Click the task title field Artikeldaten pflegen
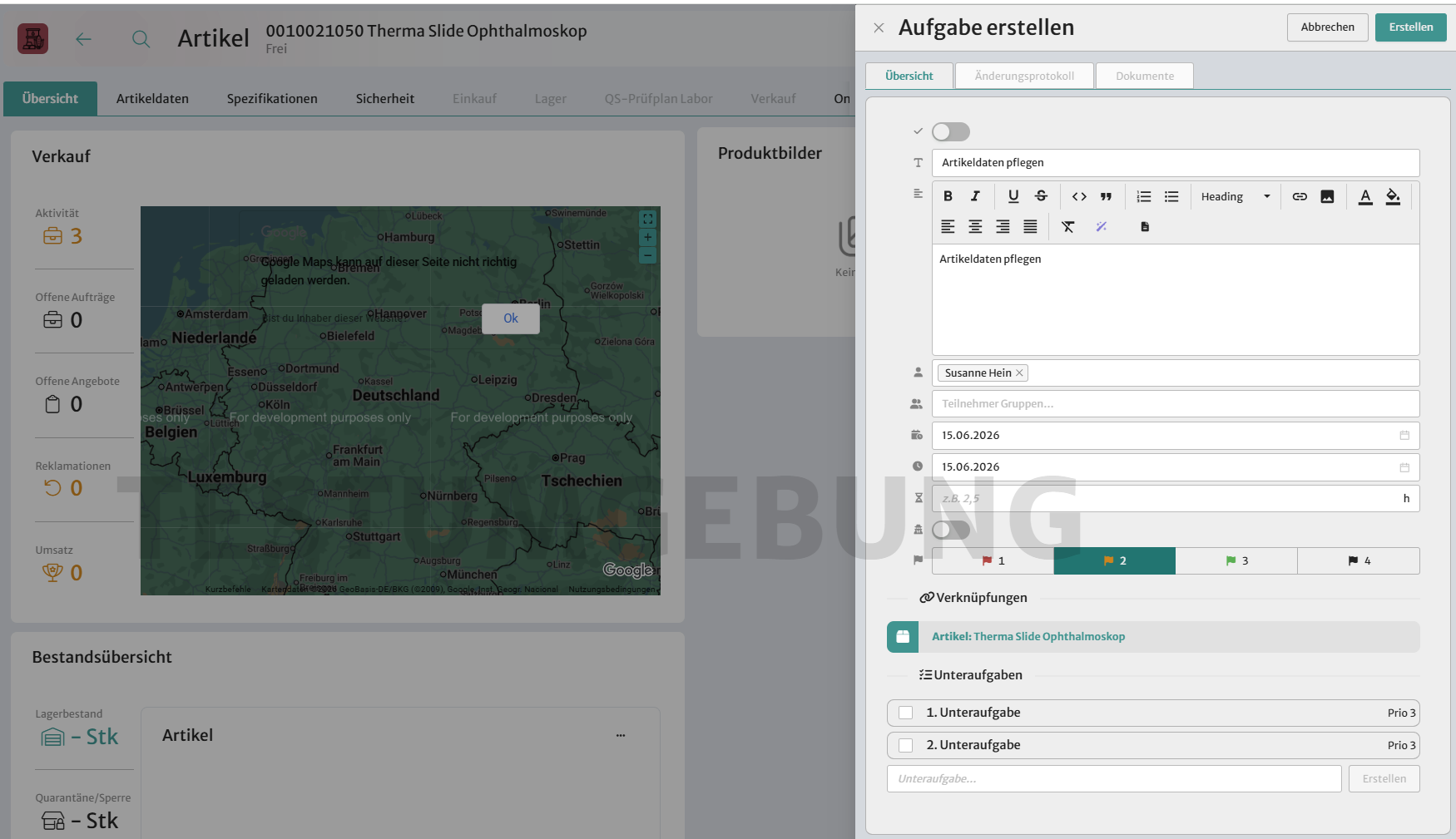Viewport: 1456px width, 839px height. click(1176, 163)
